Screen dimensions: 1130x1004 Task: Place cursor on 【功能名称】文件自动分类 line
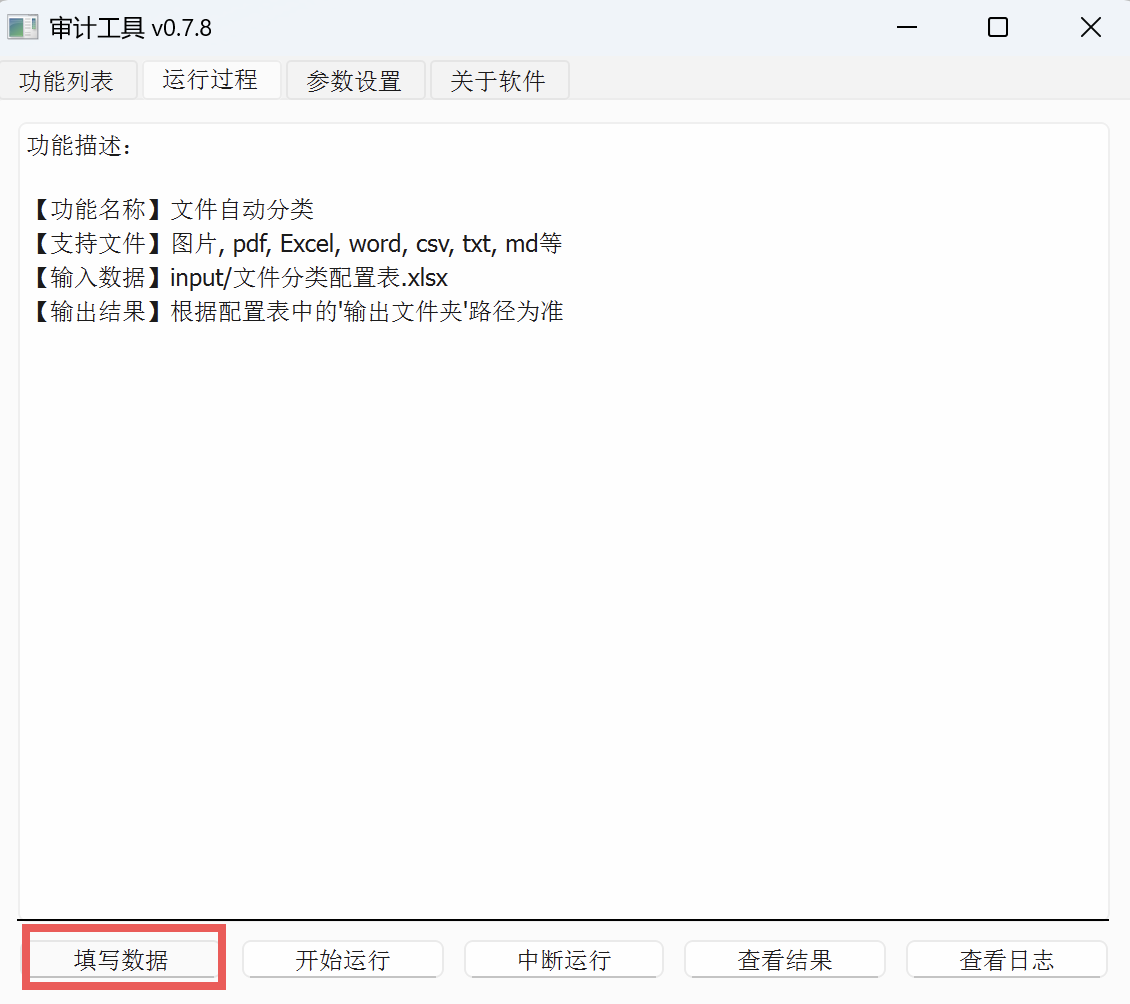pos(172,209)
